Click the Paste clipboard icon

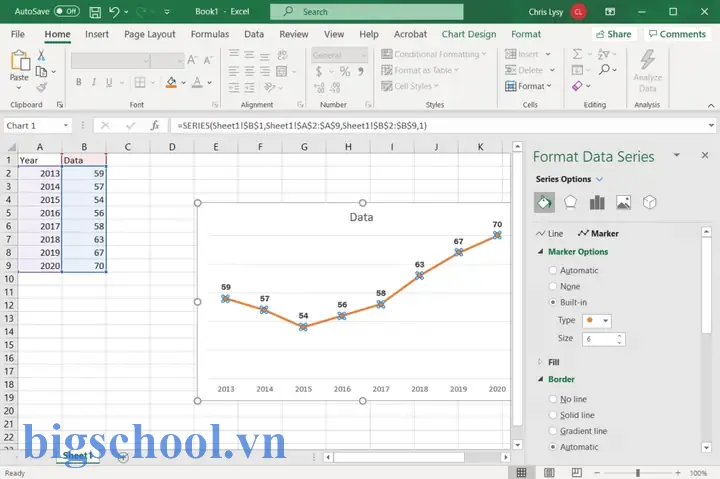[20, 61]
